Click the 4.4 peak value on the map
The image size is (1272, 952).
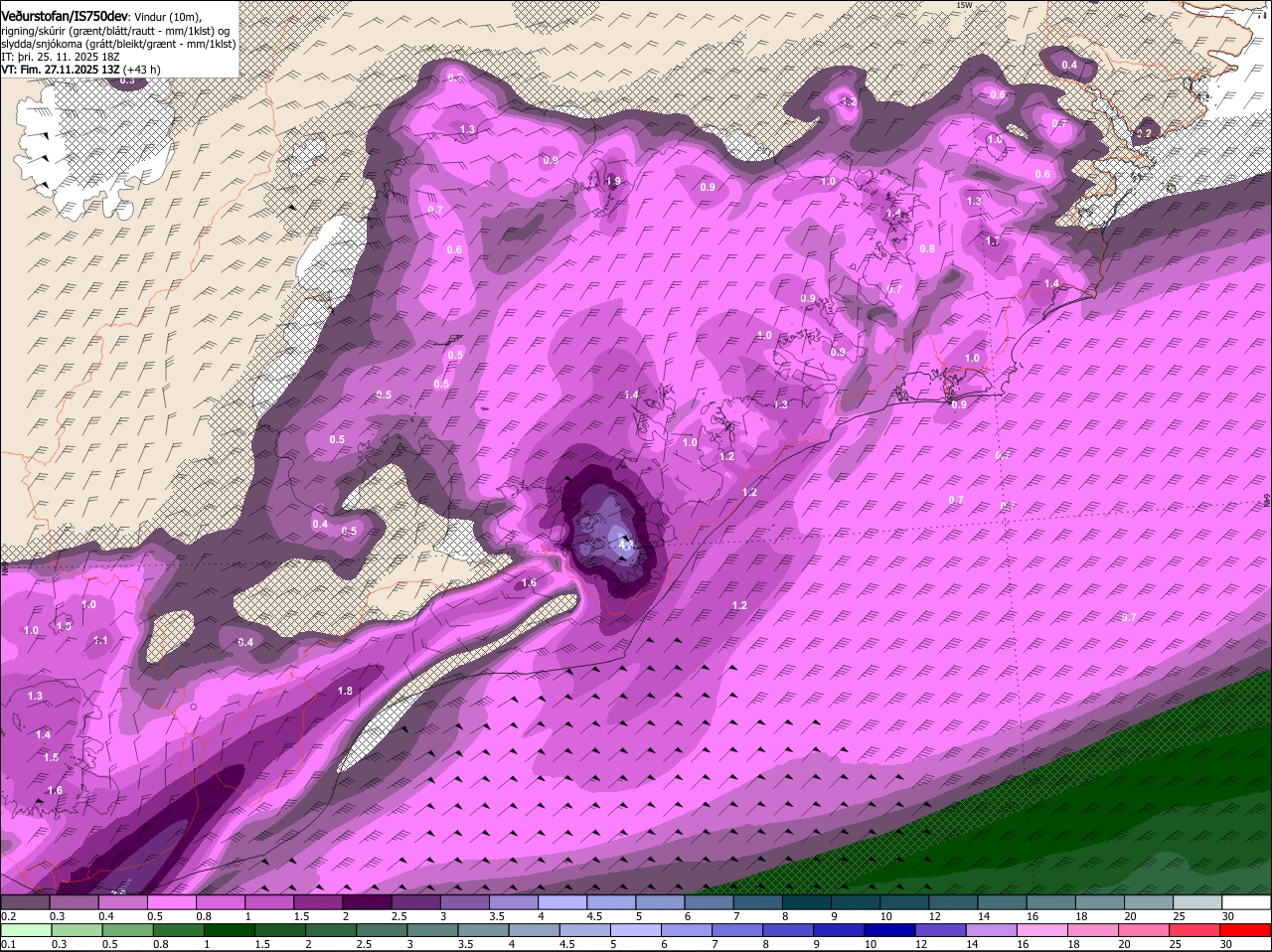point(626,545)
